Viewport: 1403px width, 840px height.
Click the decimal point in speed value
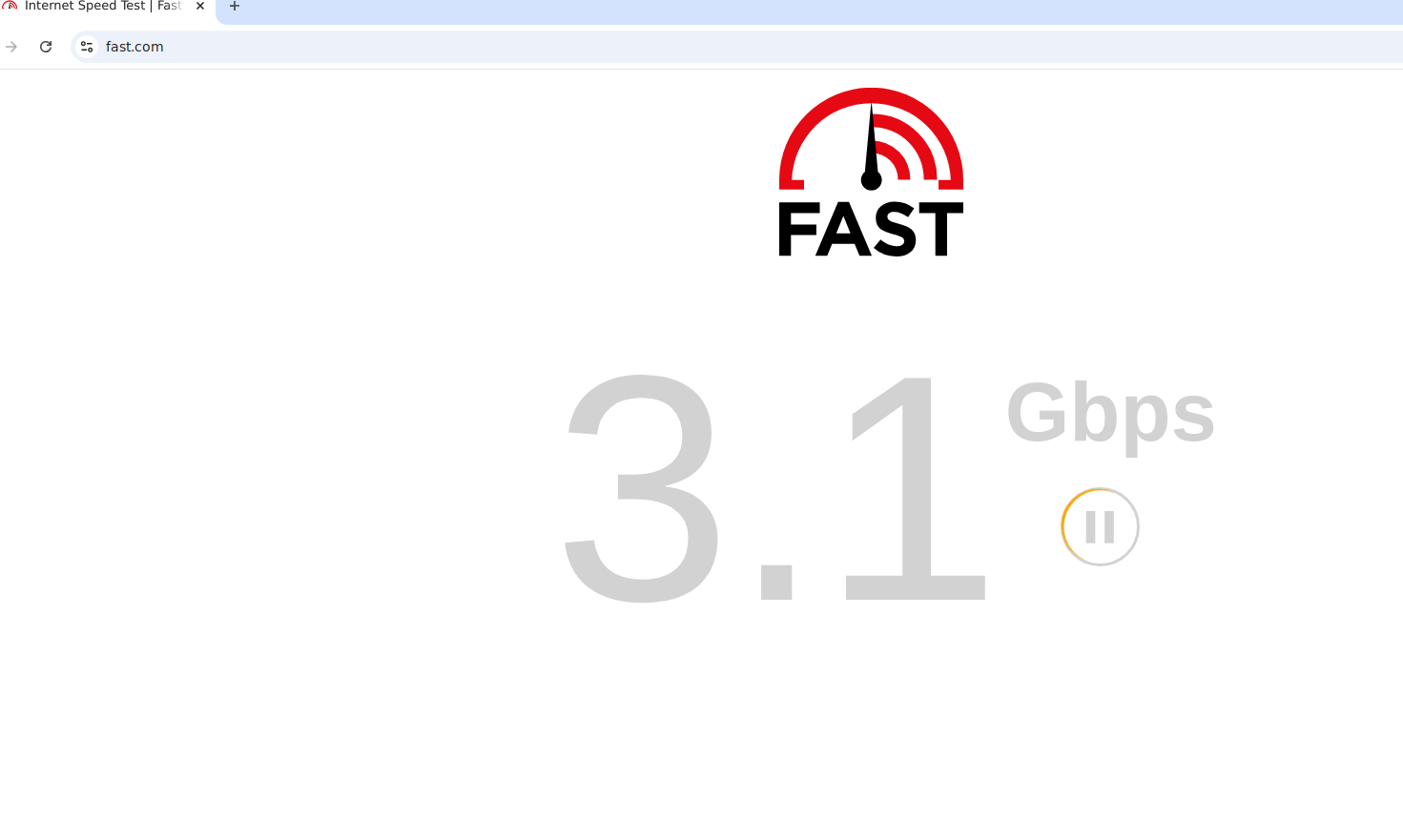pos(776,583)
